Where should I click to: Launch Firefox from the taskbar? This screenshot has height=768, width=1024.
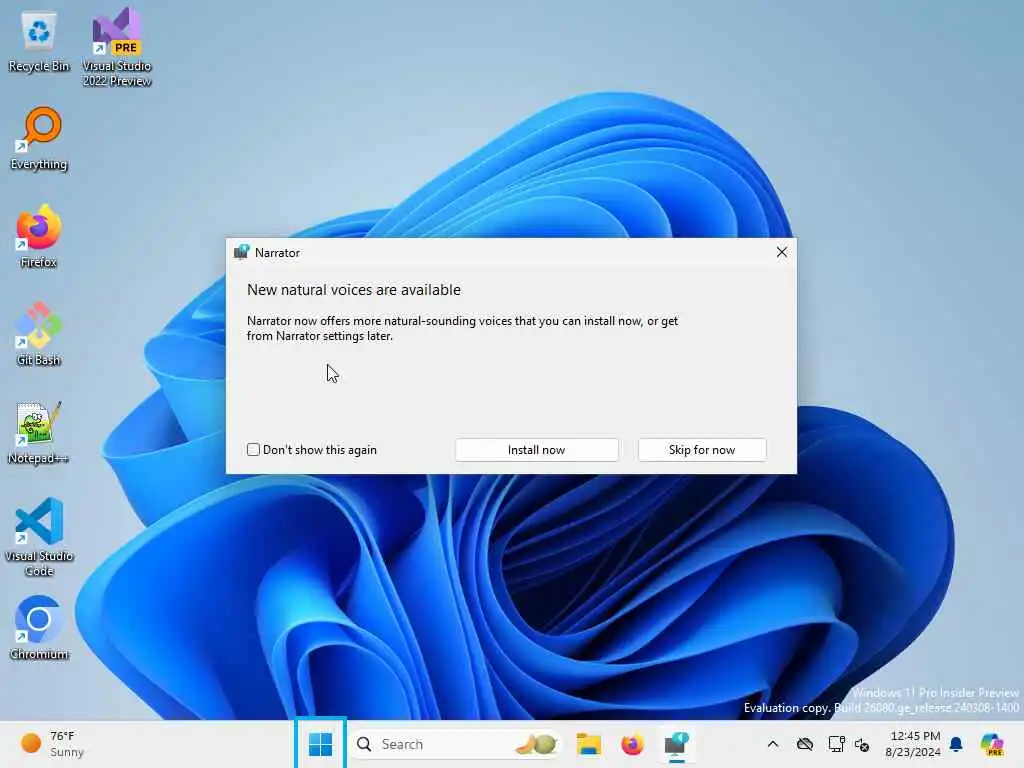(632, 744)
